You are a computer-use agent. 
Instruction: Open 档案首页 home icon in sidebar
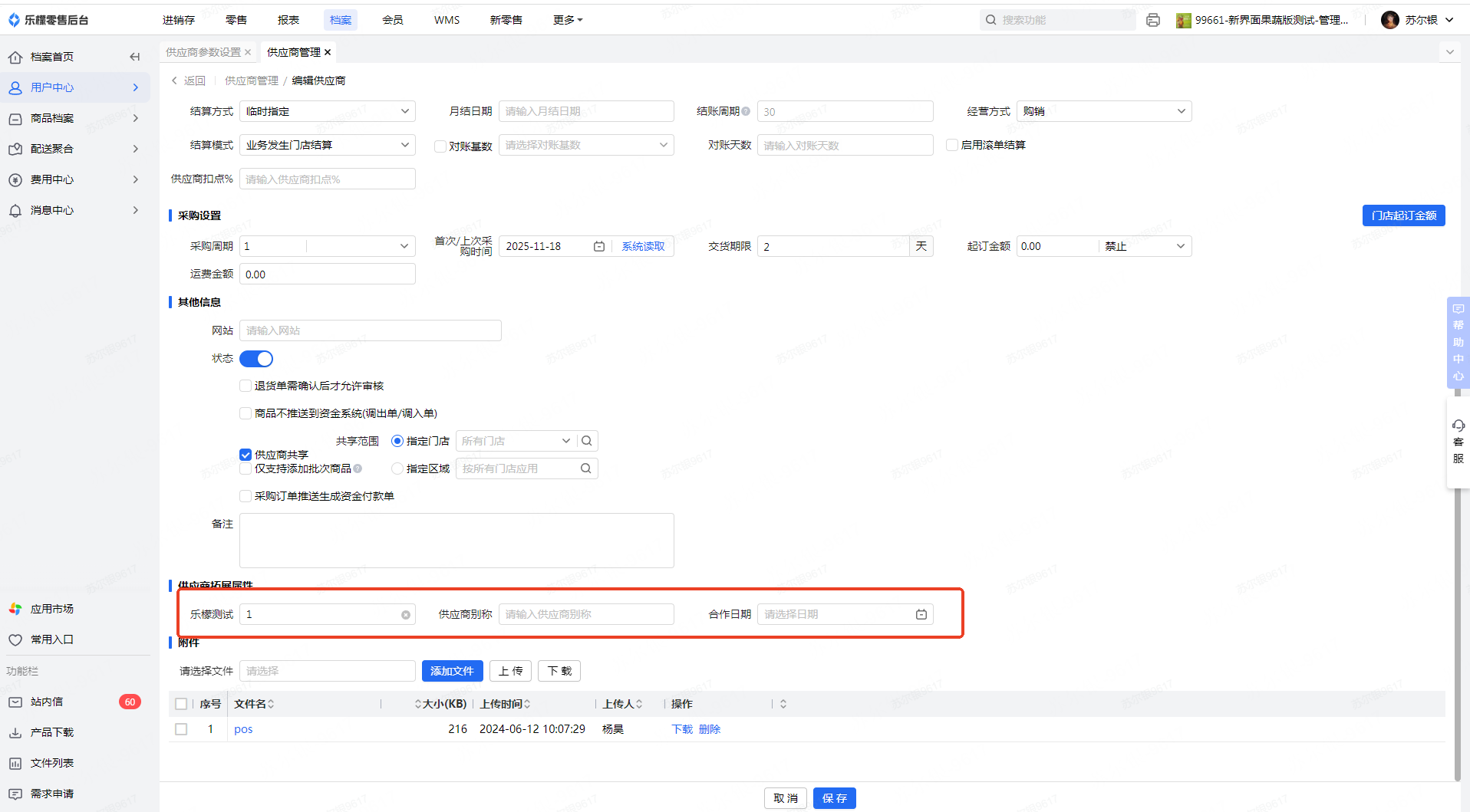click(15, 57)
